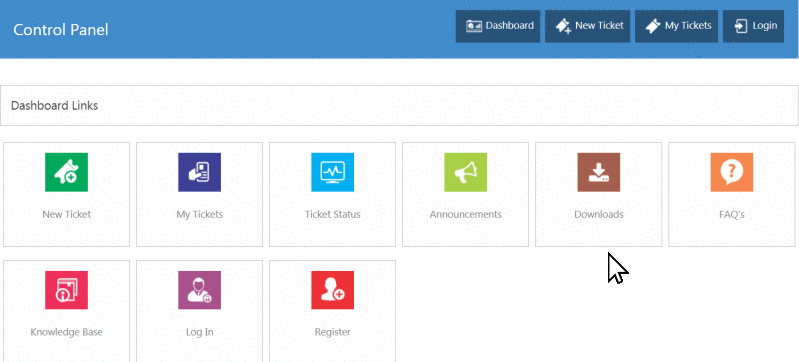Open New Ticket from the header bar
Image resolution: width=799 pixels, height=362 pixels.
[588, 26]
